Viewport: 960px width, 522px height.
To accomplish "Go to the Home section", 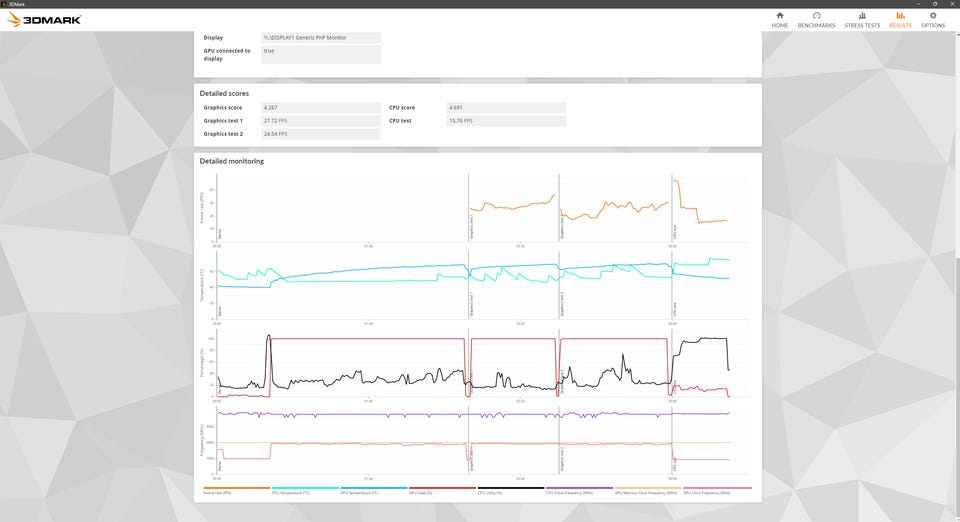I will [x=779, y=20].
